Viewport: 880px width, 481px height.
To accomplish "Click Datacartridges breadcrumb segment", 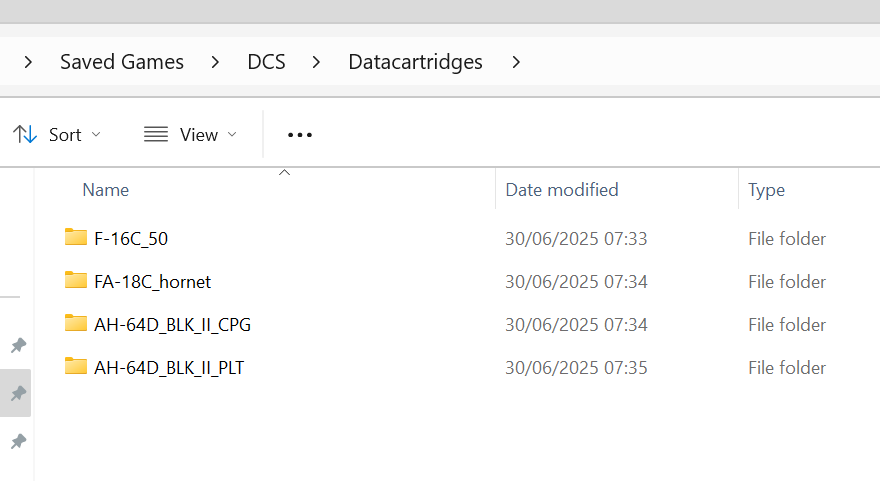I will click(x=415, y=62).
